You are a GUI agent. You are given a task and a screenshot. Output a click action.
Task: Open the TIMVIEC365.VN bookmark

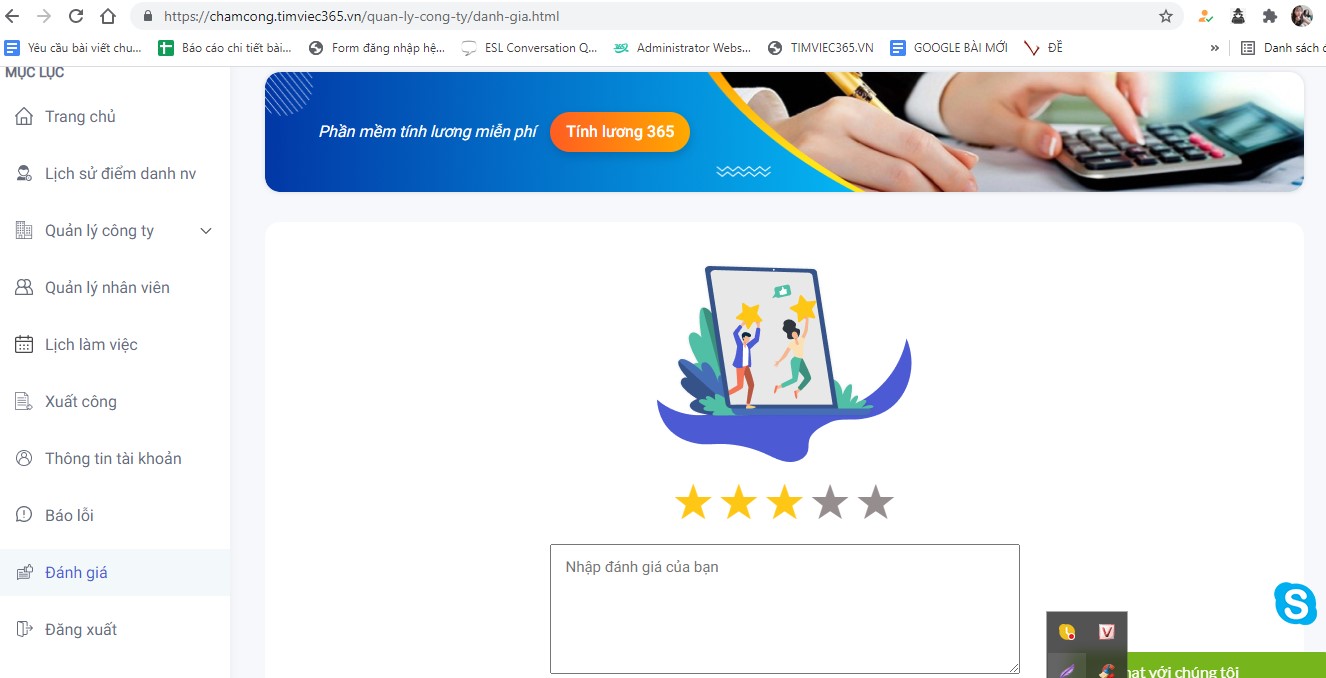pyautogui.click(x=820, y=48)
